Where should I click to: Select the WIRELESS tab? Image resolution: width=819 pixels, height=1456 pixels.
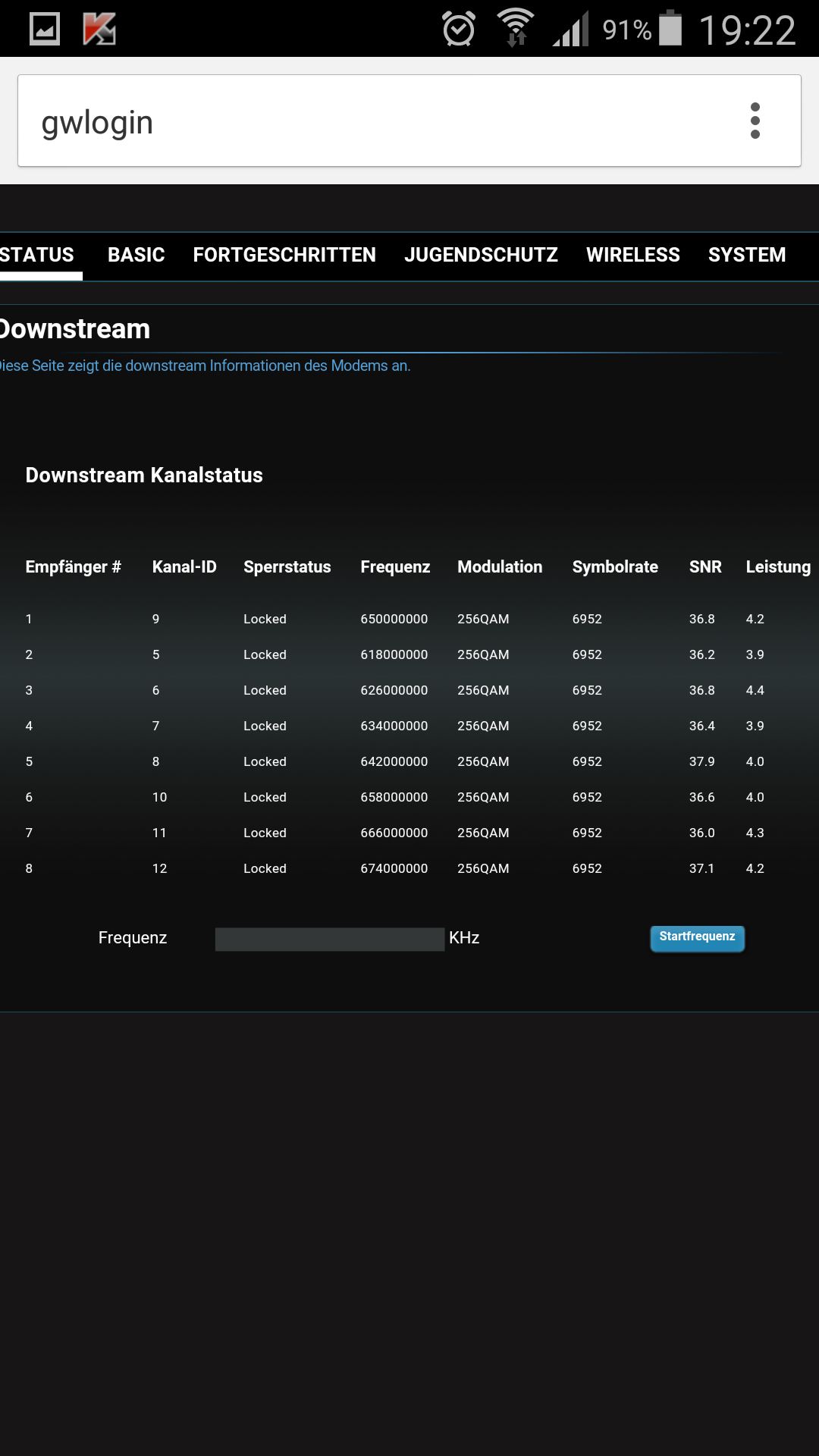(x=633, y=255)
